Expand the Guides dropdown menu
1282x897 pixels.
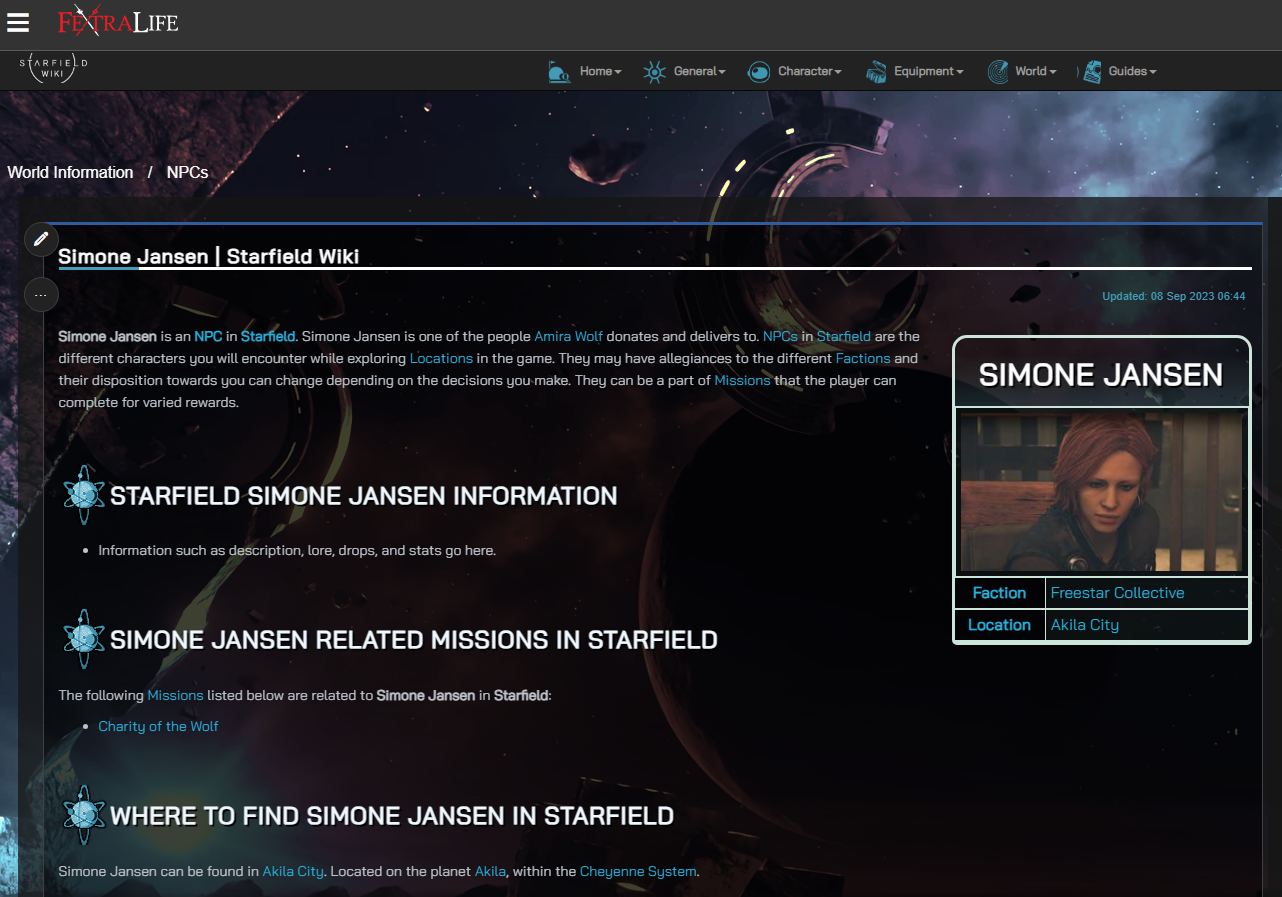[1132, 72]
